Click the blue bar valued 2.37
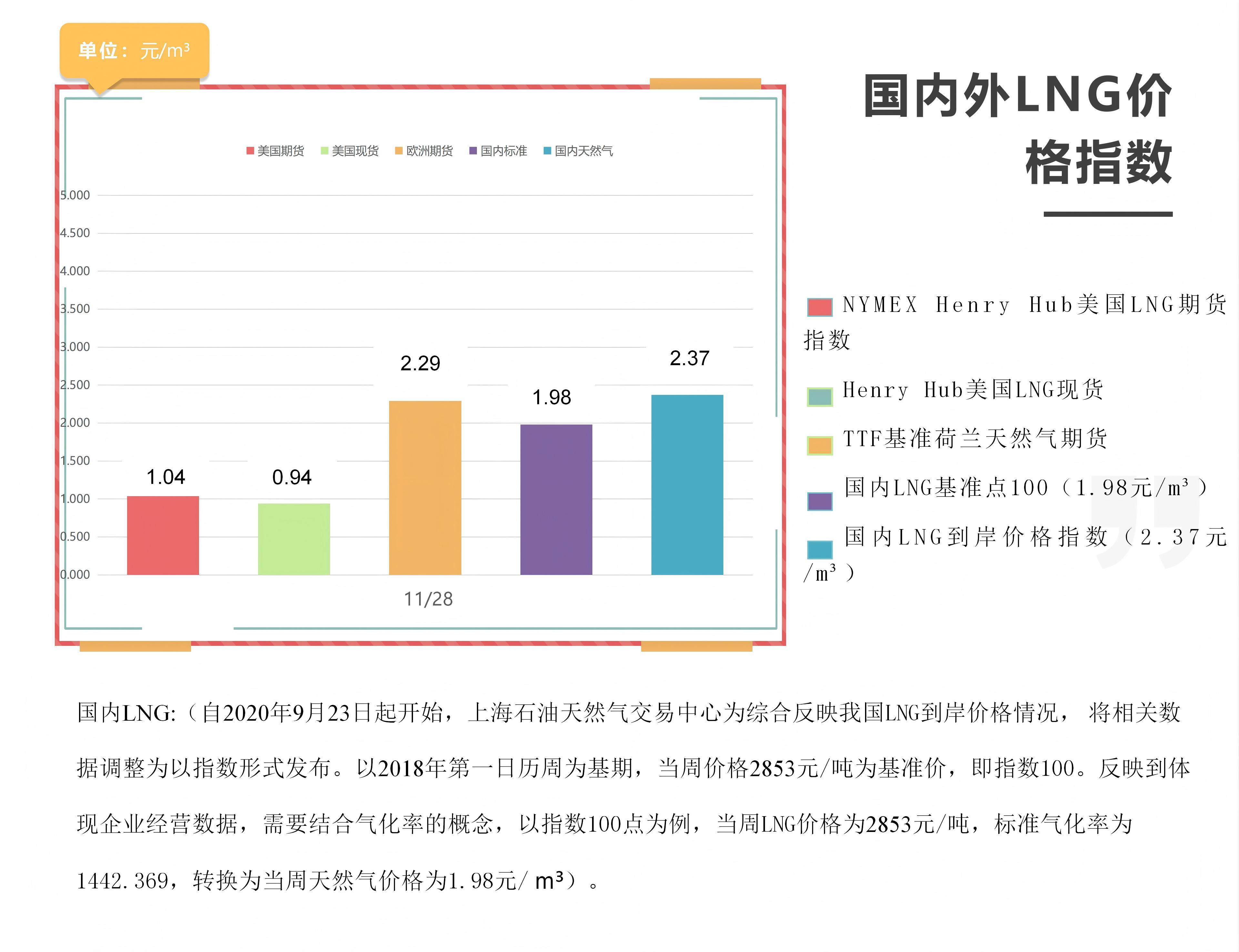This screenshot has width=1239, height=952. pos(687,485)
